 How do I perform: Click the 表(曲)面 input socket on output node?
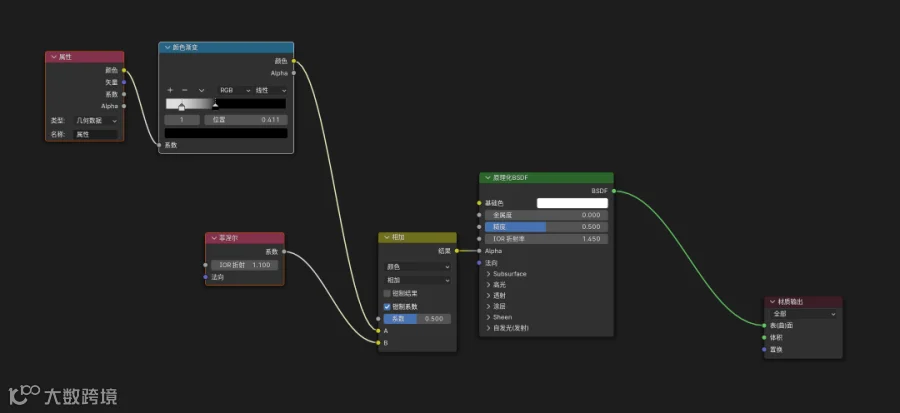[765, 325]
